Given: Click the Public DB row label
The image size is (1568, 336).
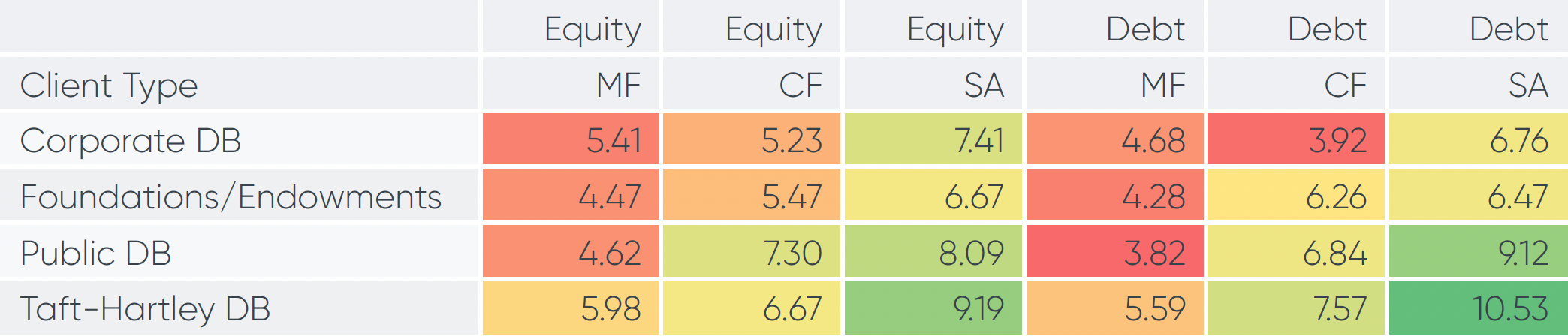Looking at the screenshot, I should 95,253.
